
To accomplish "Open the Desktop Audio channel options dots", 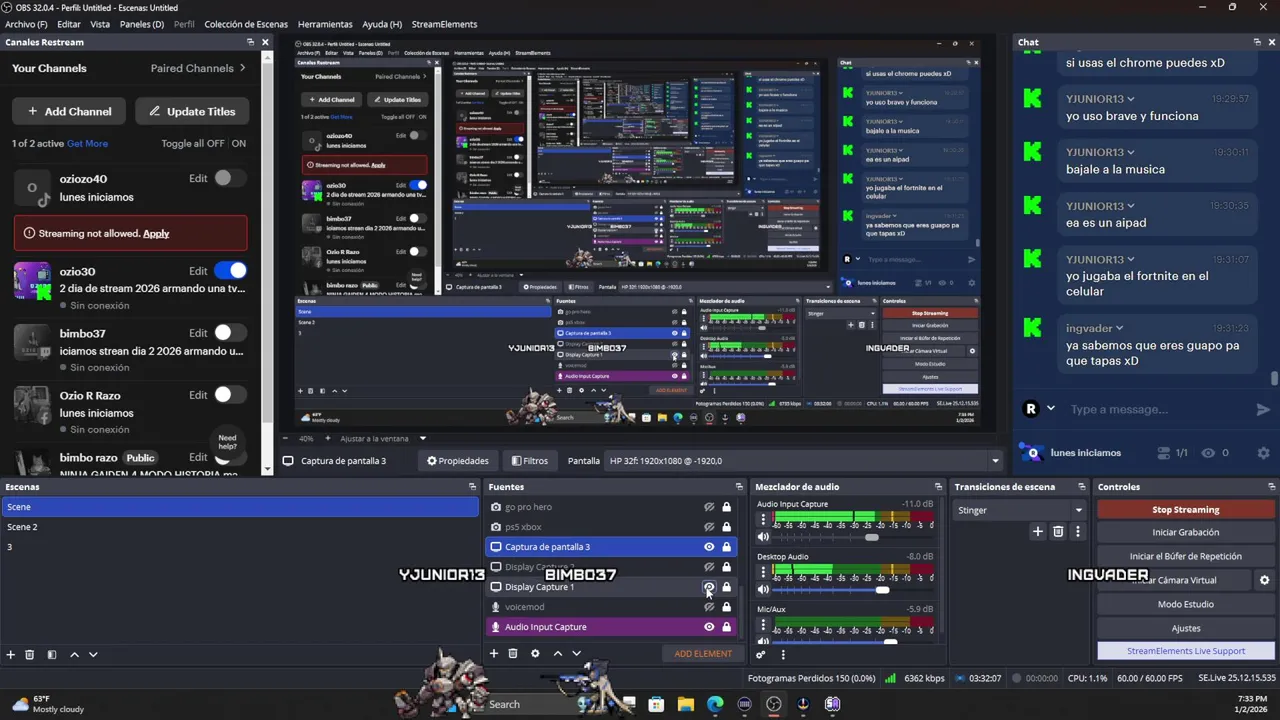I will click(x=764, y=572).
